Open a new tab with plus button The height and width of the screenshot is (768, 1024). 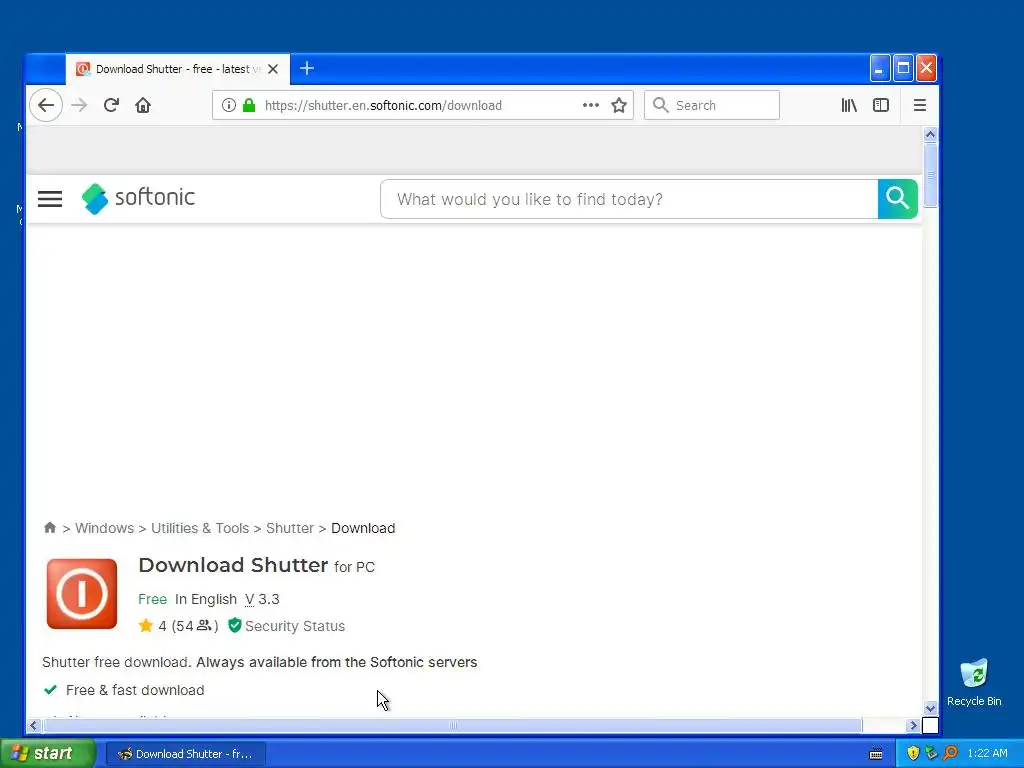(x=306, y=68)
